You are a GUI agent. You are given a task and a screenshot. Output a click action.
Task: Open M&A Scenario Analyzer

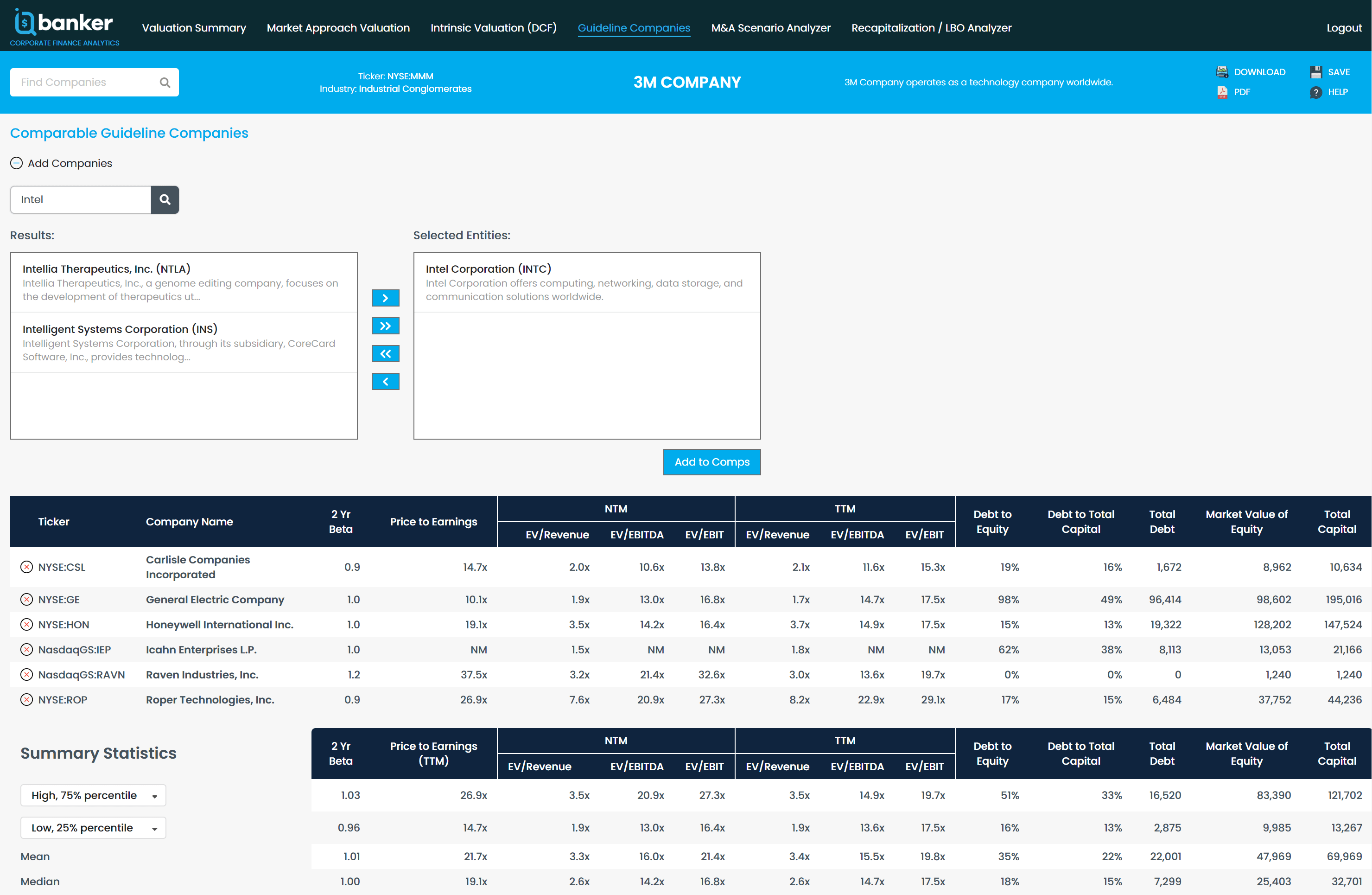[771, 28]
